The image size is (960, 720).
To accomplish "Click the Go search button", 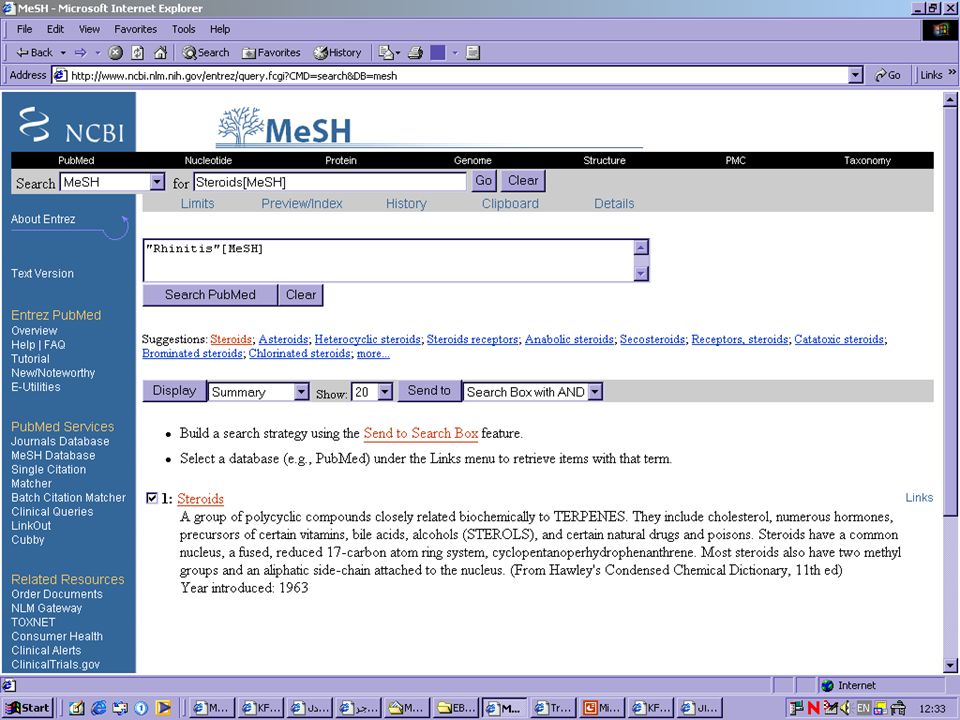I will [x=483, y=181].
